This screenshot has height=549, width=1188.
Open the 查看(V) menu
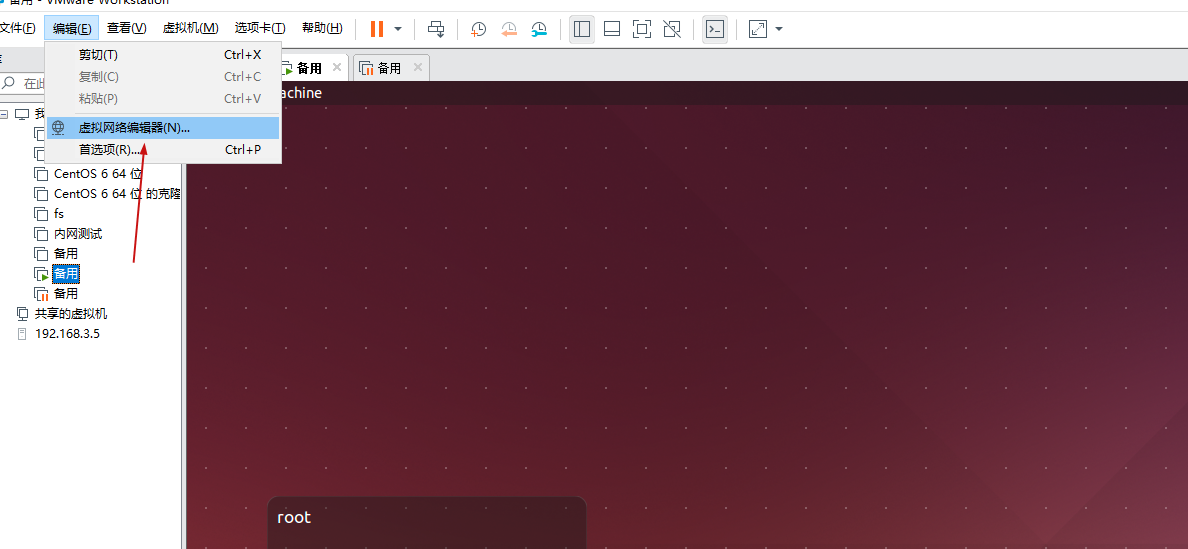tap(127, 29)
